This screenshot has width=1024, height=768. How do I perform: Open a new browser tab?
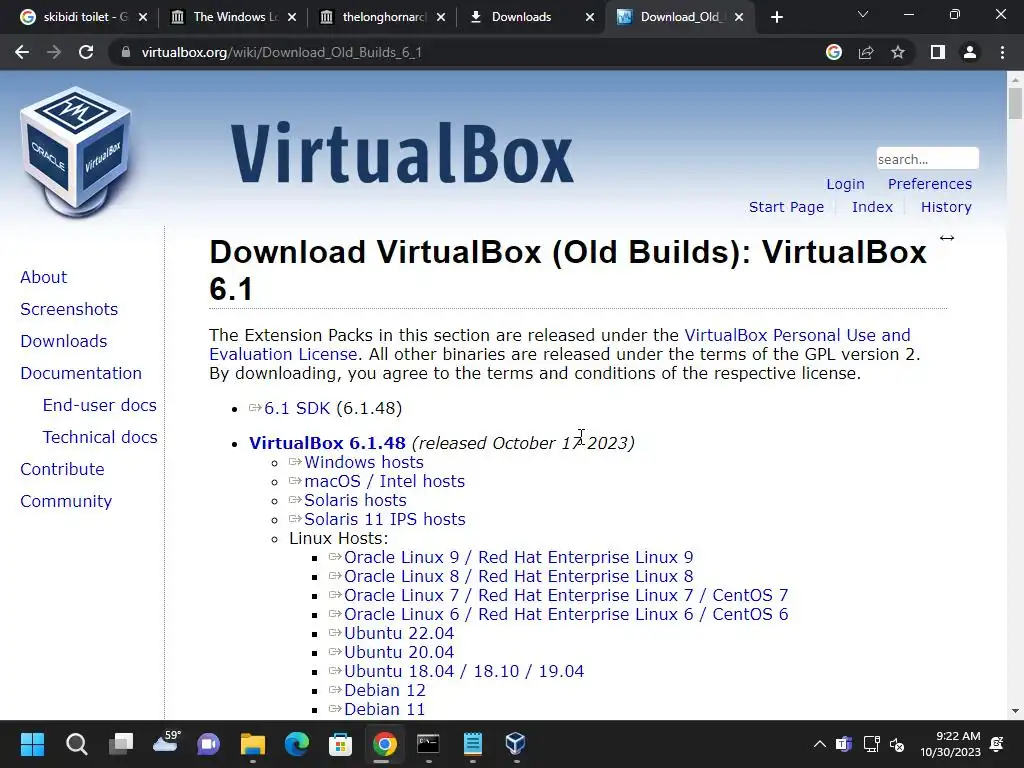point(776,17)
